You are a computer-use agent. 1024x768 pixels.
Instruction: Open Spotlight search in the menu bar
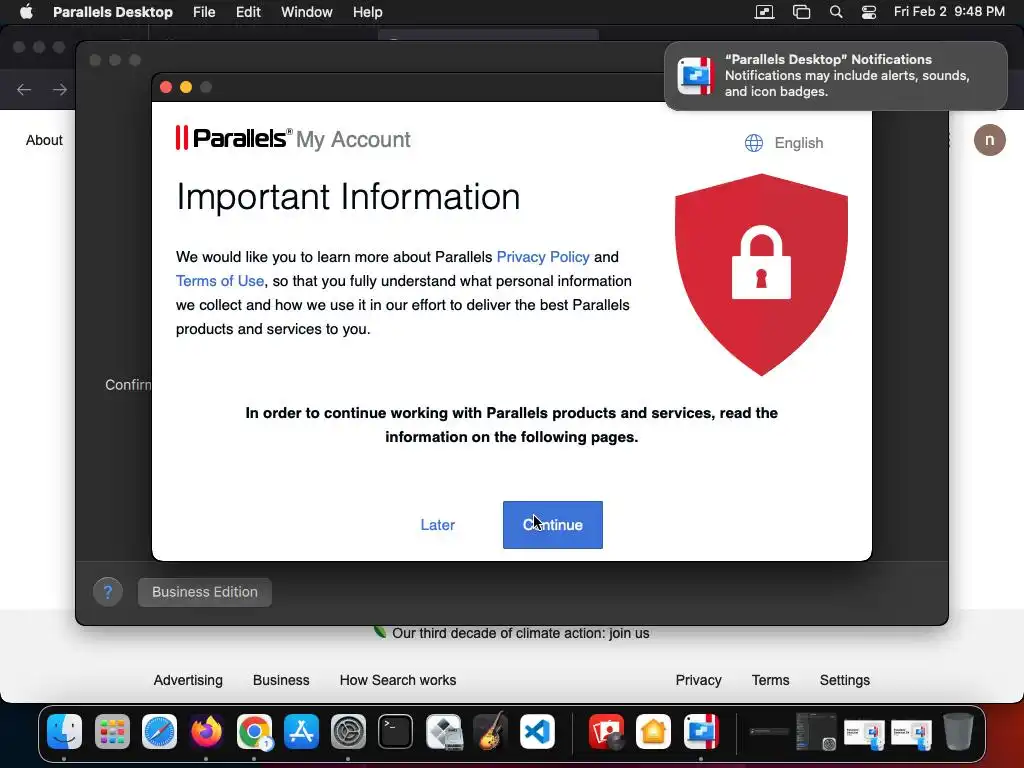pyautogui.click(x=836, y=12)
